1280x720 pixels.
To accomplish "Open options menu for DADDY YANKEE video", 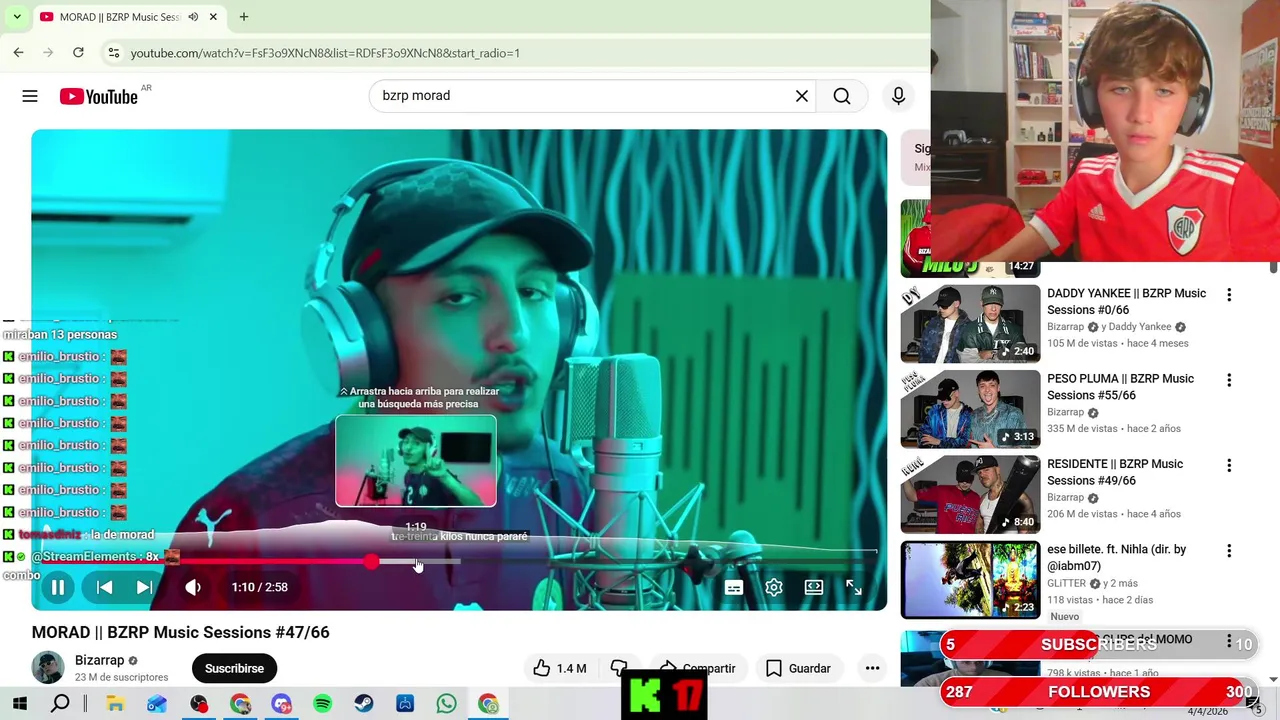I will [1229, 295].
